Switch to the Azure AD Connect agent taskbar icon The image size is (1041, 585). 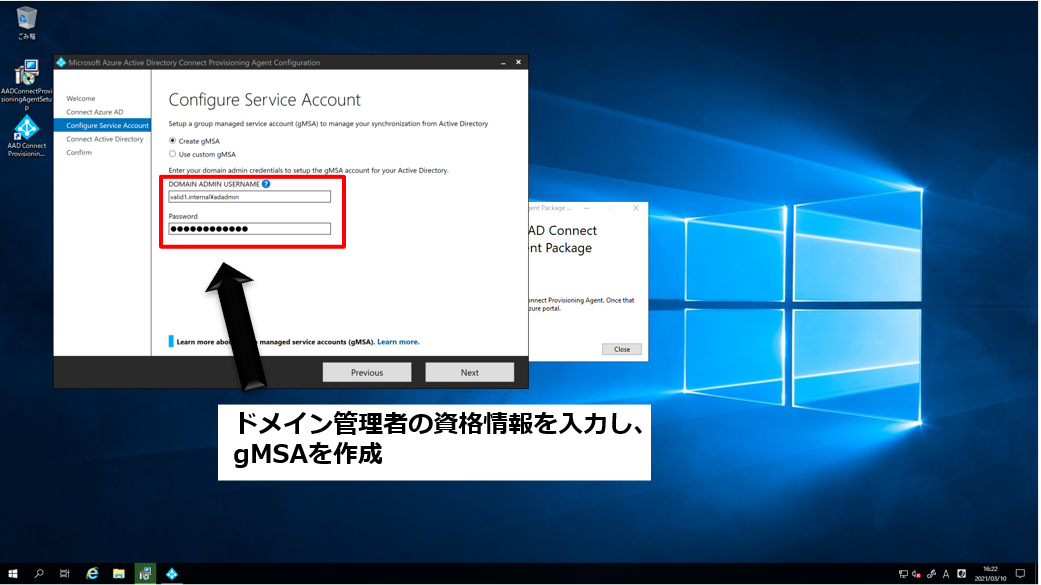pyautogui.click(x=172, y=574)
